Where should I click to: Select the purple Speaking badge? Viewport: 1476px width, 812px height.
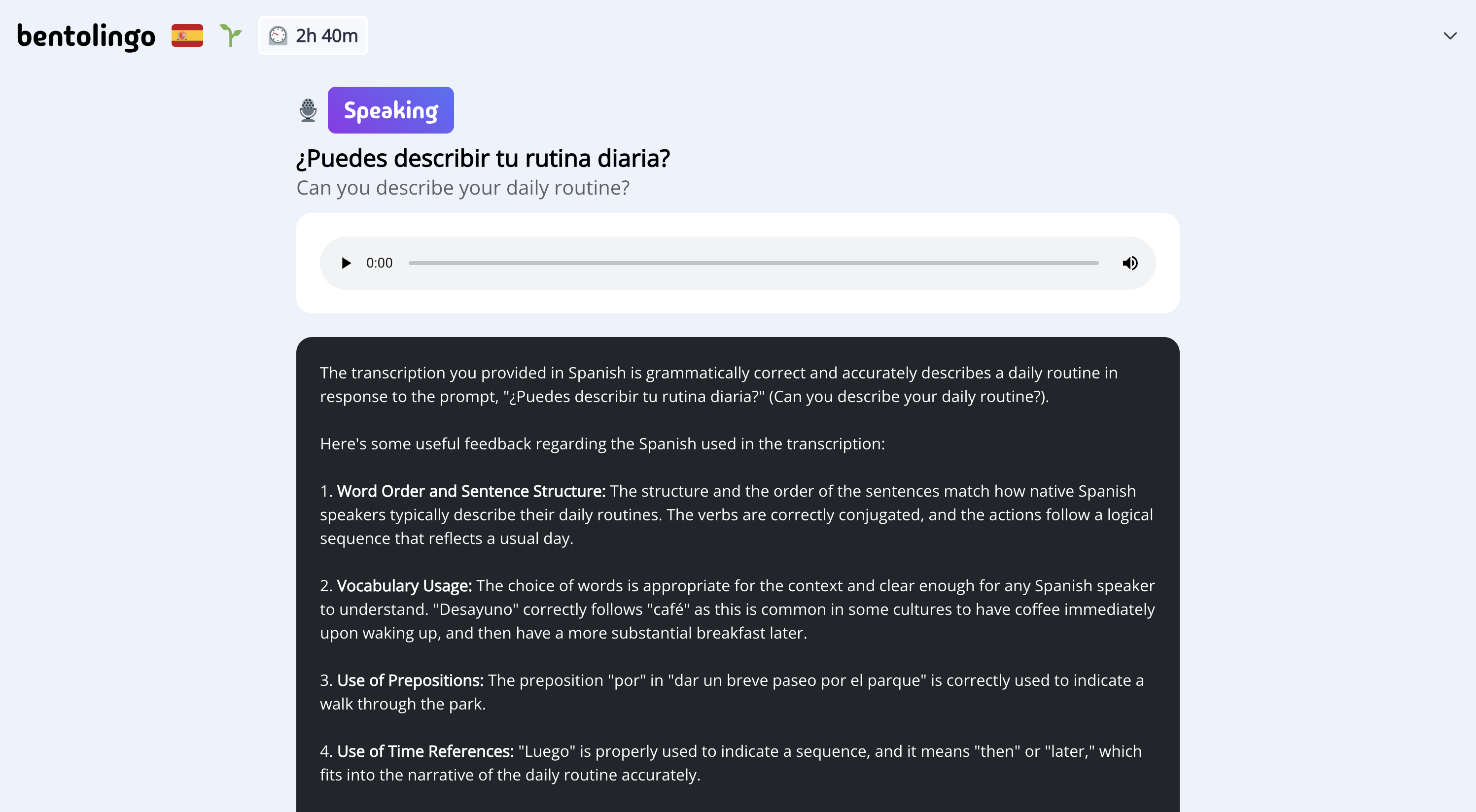(391, 110)
